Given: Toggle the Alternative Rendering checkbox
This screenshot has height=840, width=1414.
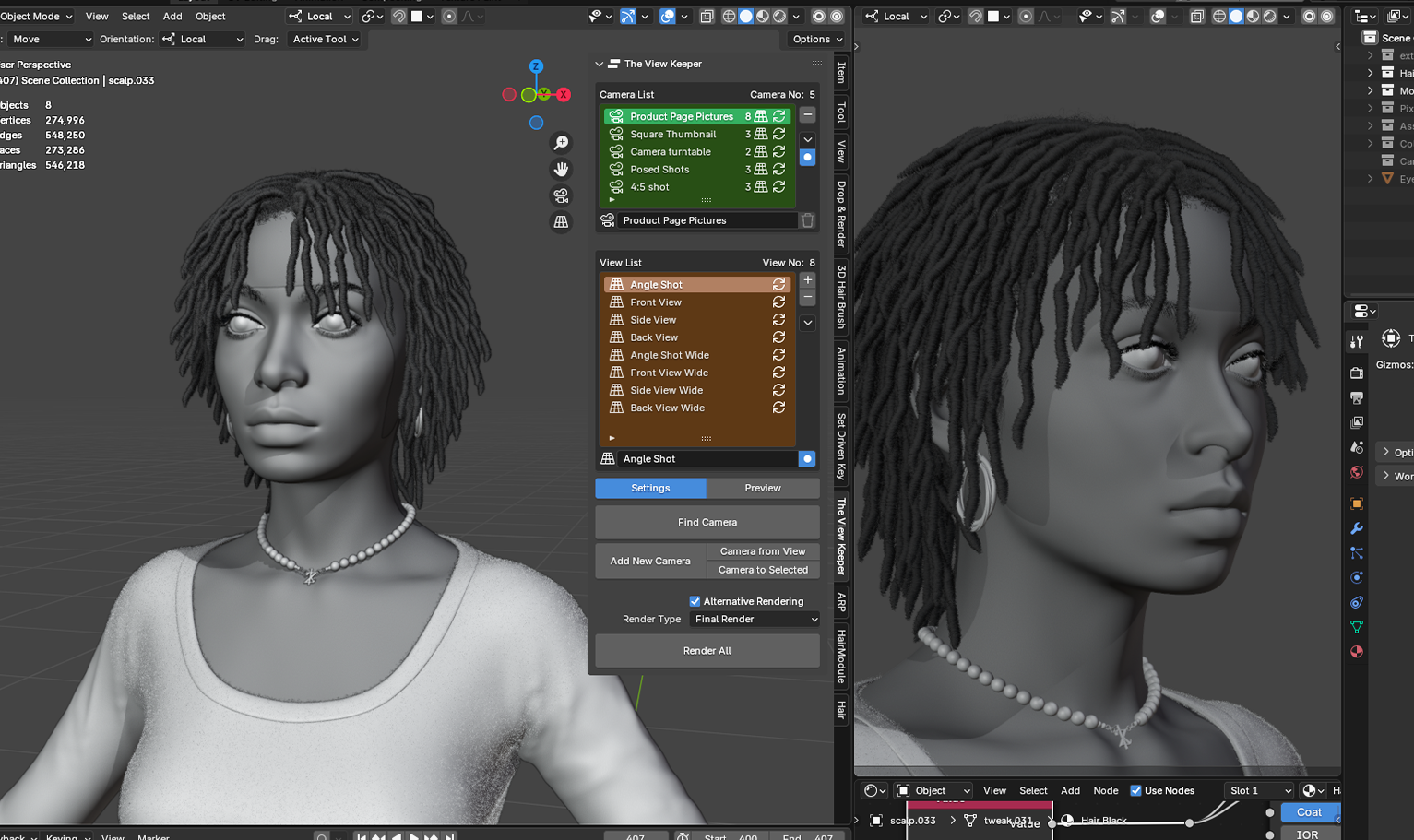Looking at the screenshot, I should click(695, 601).
